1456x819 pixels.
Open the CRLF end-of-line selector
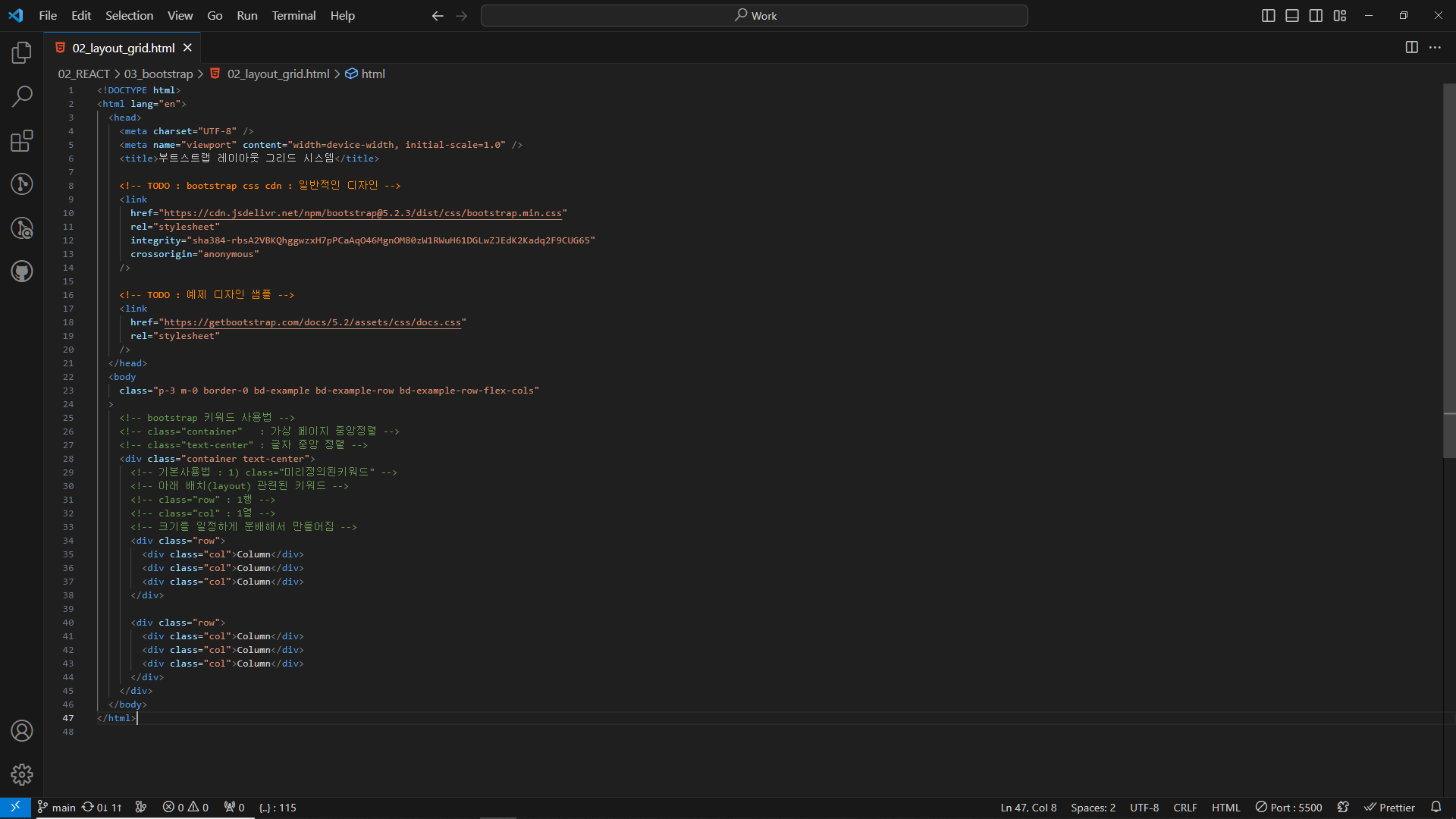point(1185,808)
